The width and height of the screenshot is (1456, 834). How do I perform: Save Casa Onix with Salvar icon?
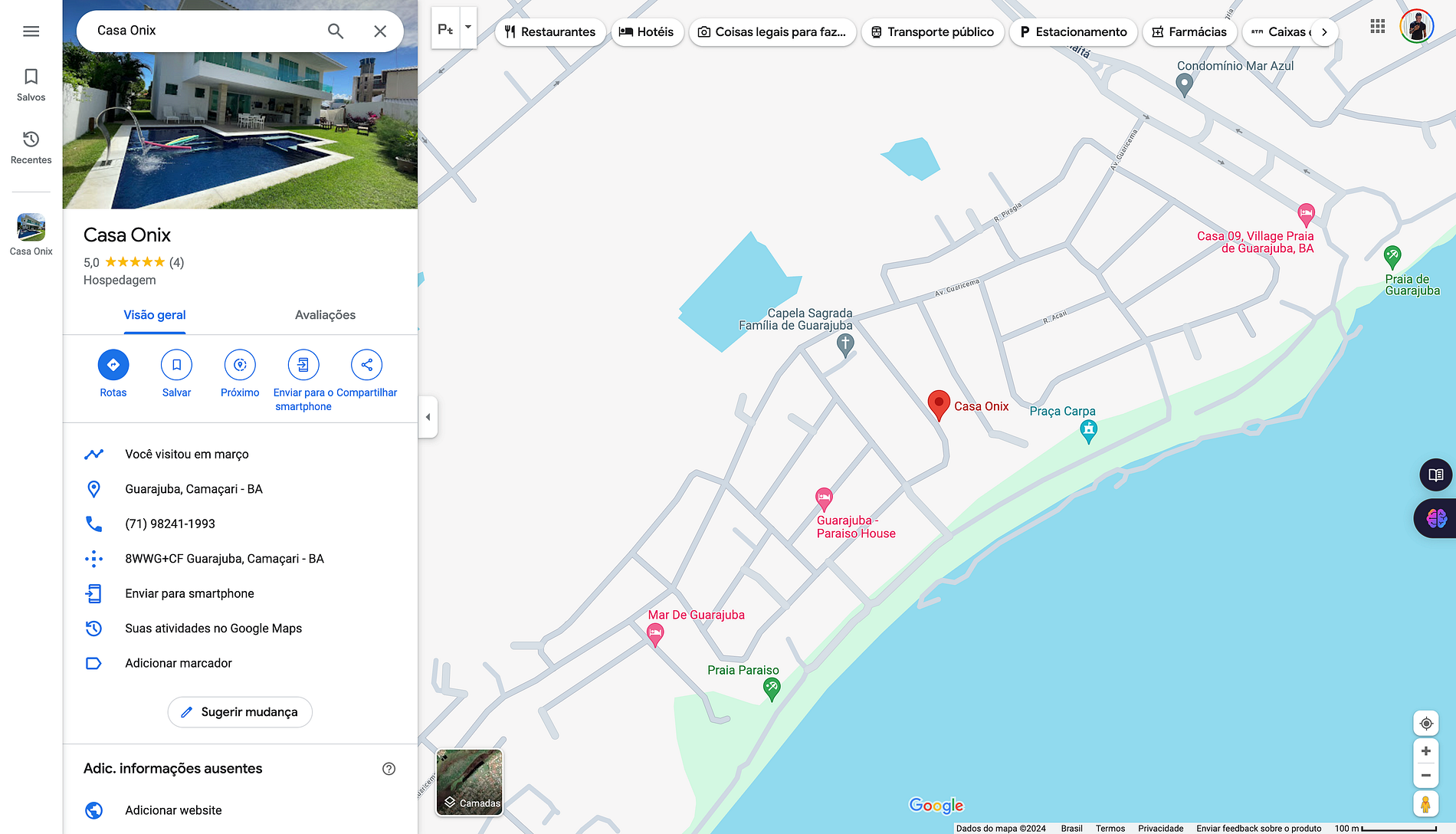pyautogui.click(x=176, y=365)
